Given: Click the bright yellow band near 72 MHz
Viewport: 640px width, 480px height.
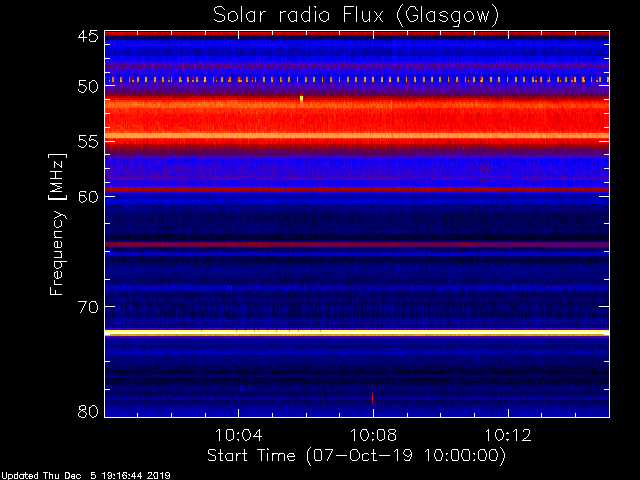Looking at the screenshot, I should coord(357,333).
